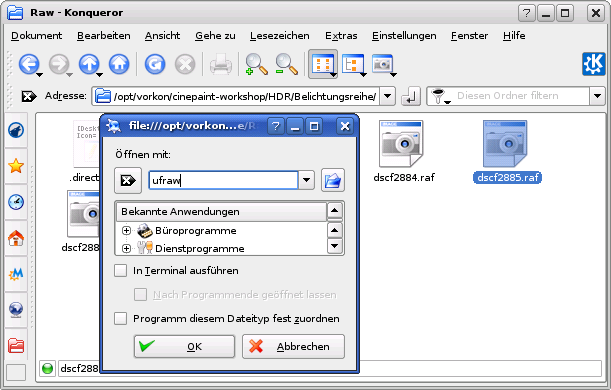Open the Gehe zu menu
The width and height of the screenshot is (611, 390).
click(x=215, y=36)
